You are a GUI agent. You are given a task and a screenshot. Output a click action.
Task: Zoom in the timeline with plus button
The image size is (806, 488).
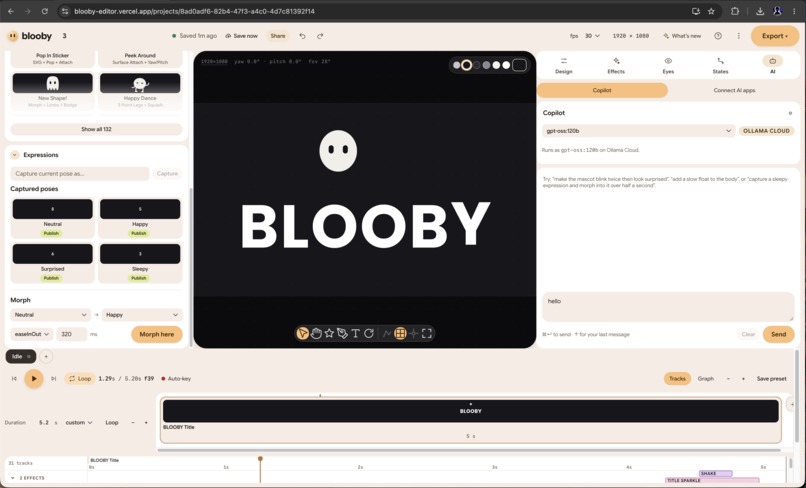(x=743, y=378)
